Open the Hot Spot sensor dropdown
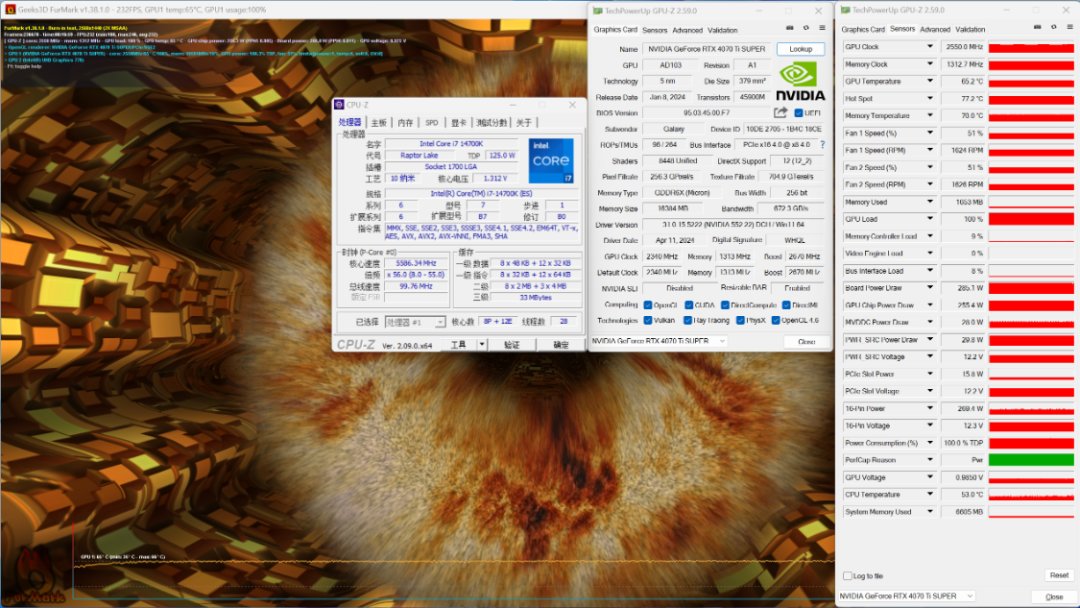The image size is (1080, 608). [x=930, y=98]
